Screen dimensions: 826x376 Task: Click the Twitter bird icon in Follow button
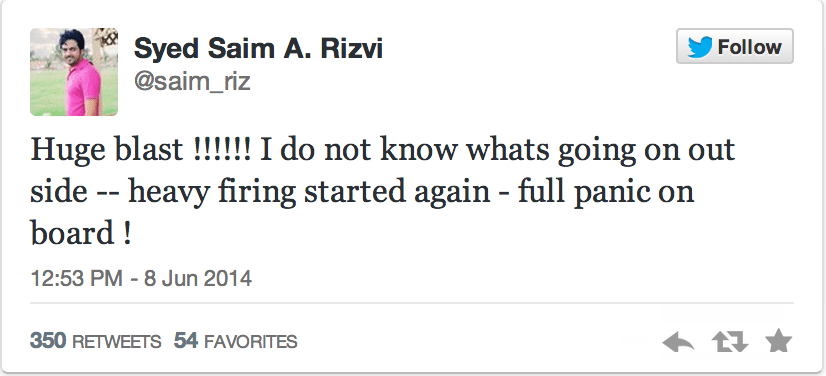point(700,47)
